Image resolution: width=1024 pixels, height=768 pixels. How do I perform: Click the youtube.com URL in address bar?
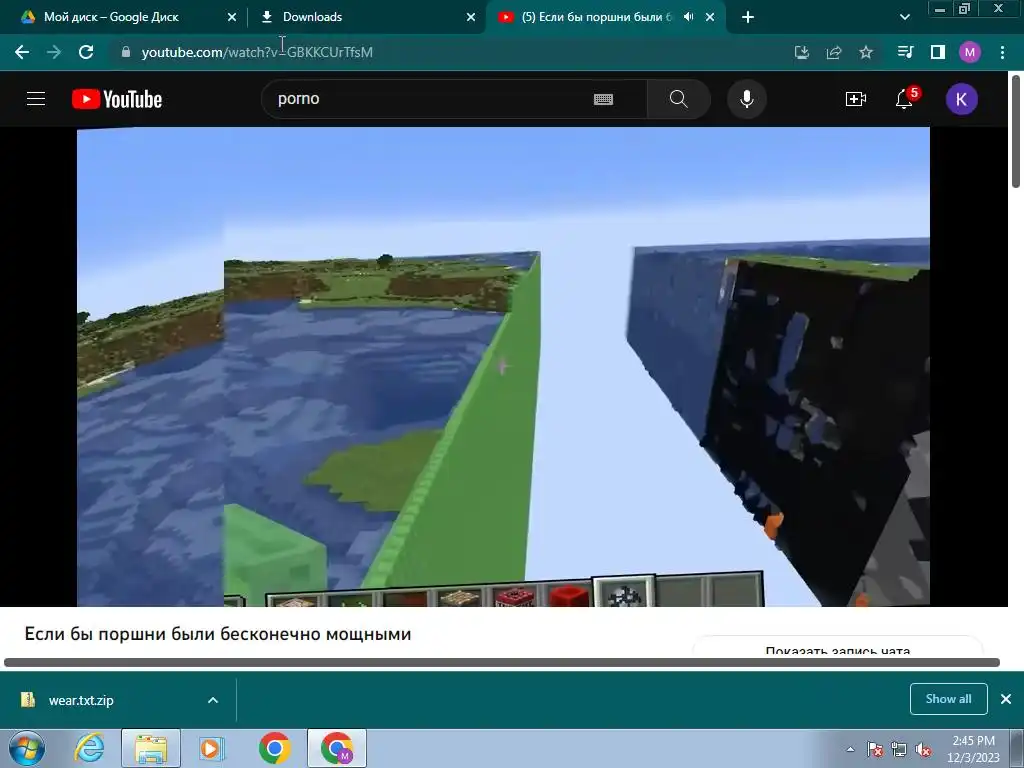coord(257,52)
